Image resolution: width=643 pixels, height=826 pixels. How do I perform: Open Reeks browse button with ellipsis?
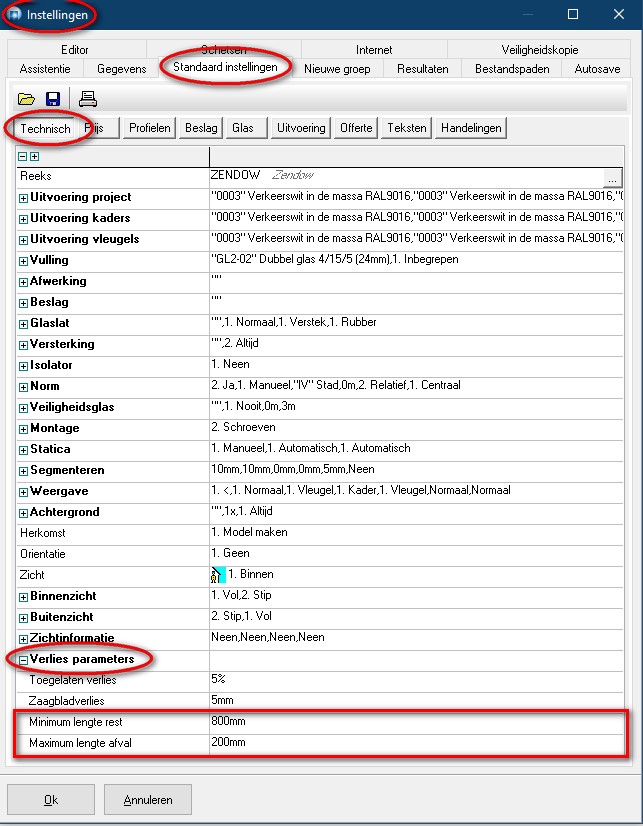point(612,179)
